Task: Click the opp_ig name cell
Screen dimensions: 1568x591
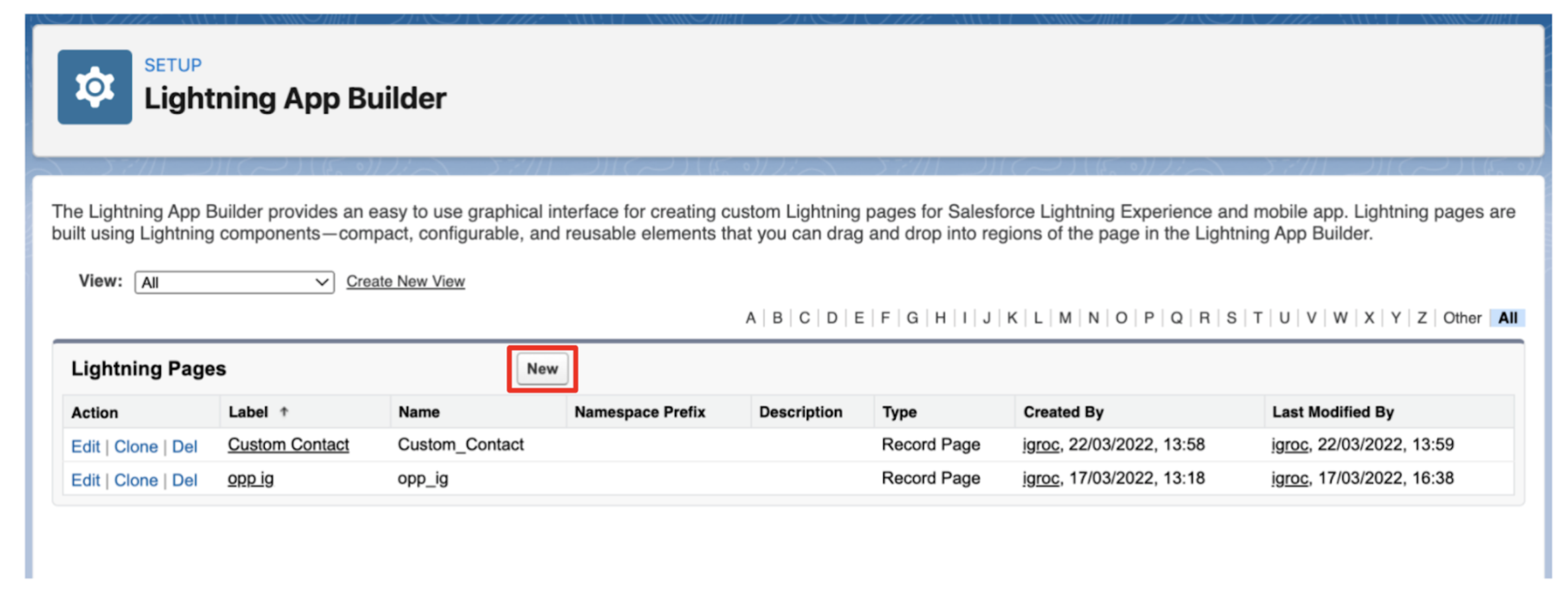Action: click(x=423, y=478)
